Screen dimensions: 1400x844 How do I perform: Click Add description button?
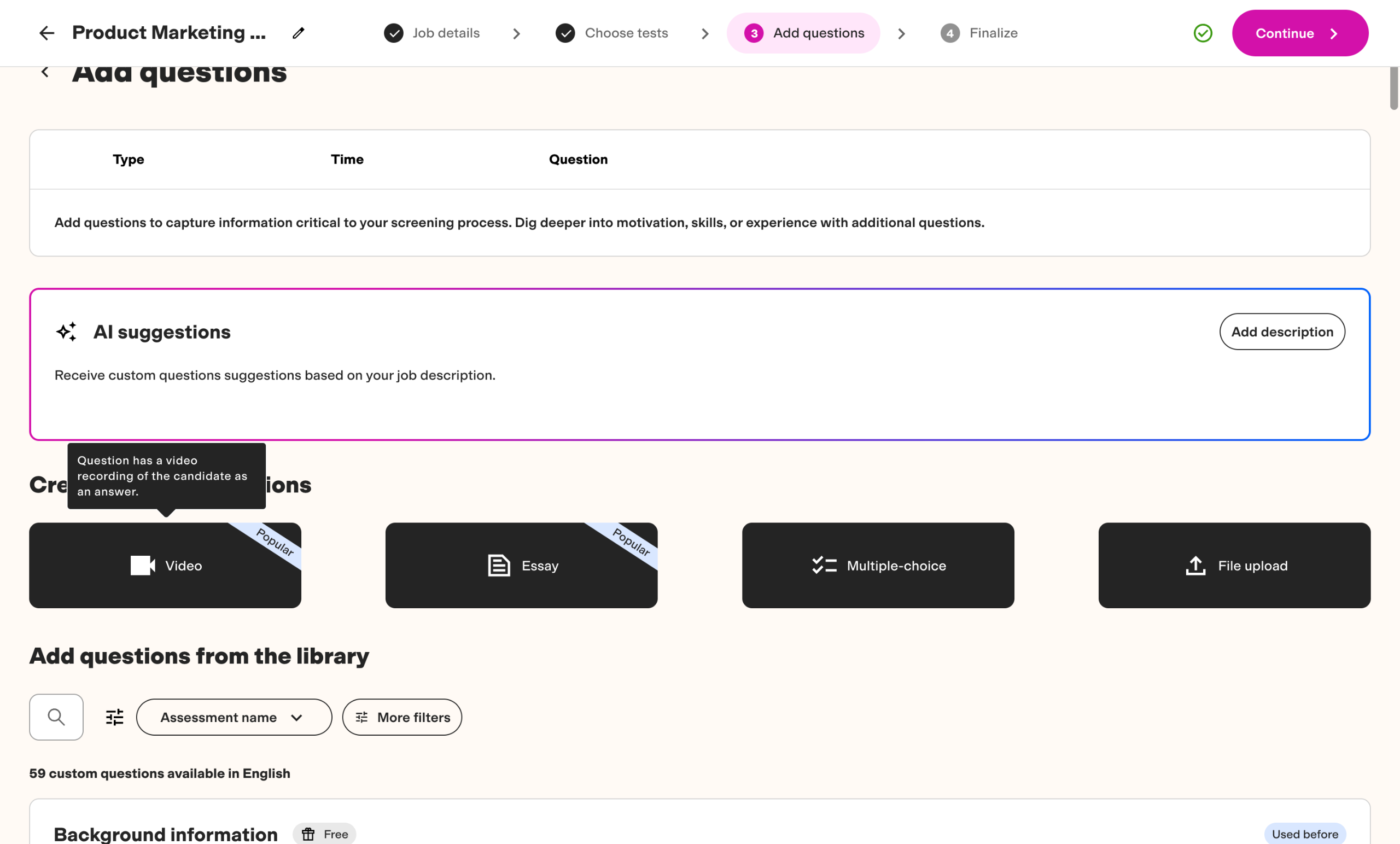coord(1282,331)
